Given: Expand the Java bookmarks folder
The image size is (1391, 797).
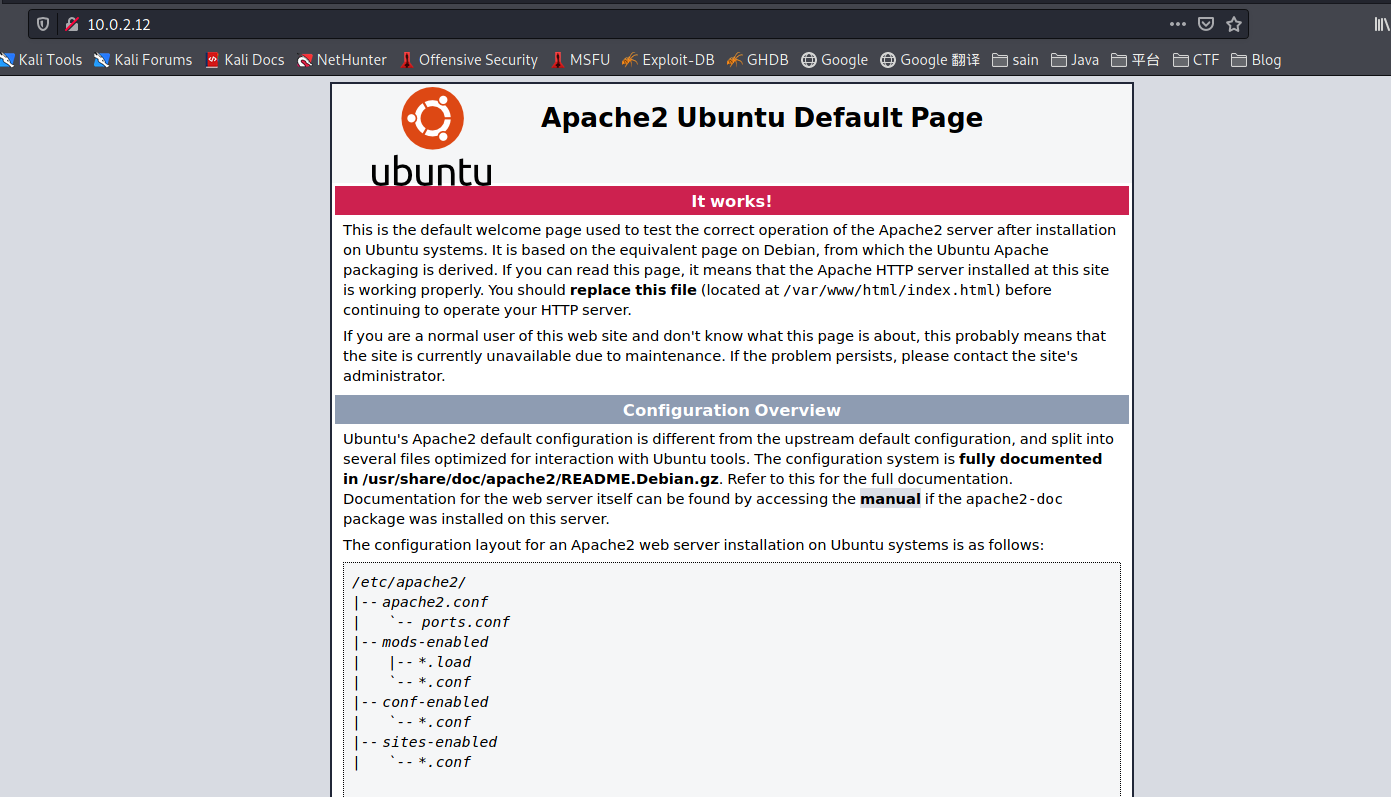Looking at the screenshot, I should pos(1075,60).
